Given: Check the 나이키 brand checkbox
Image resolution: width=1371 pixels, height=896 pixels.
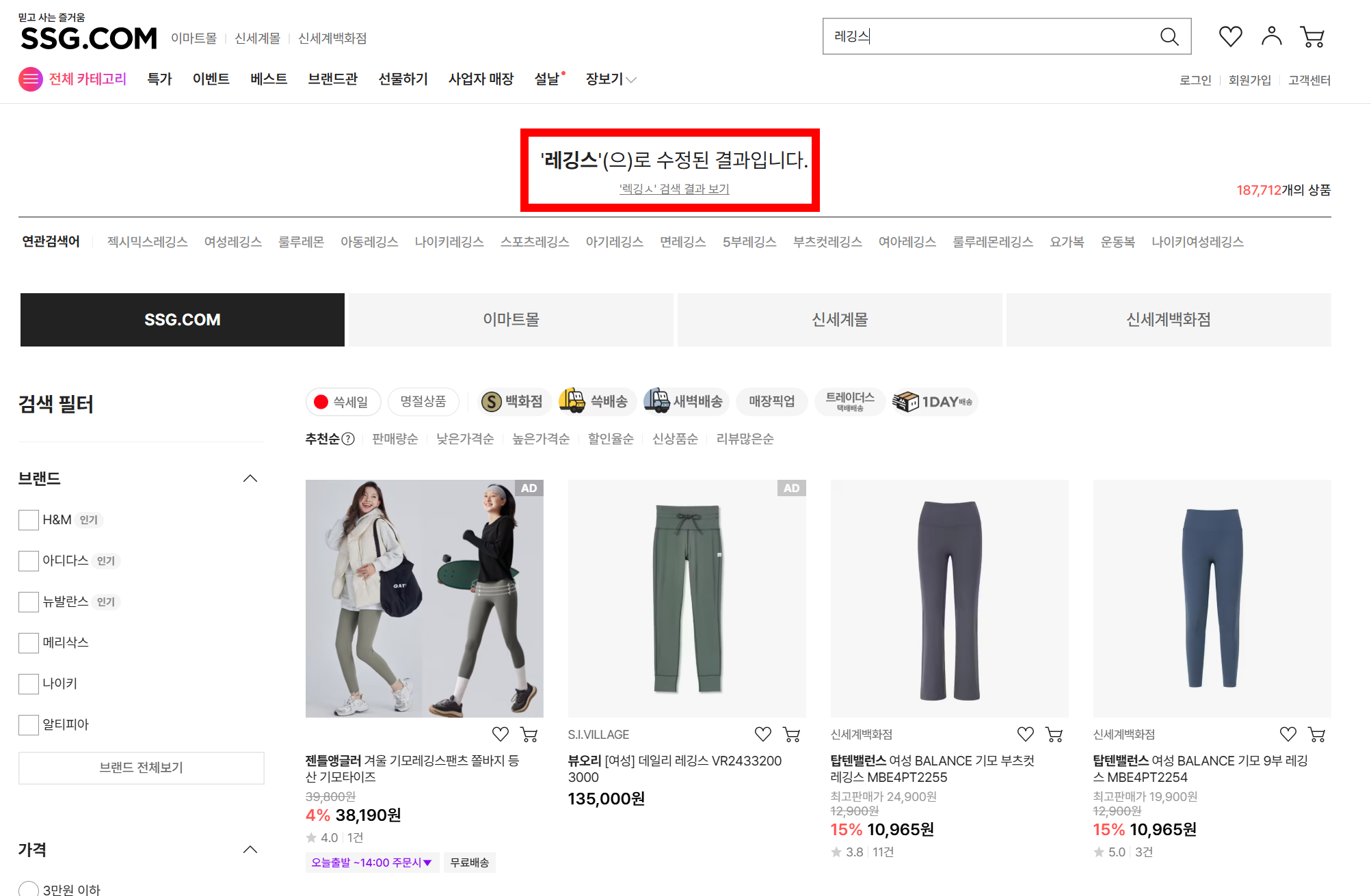Looking at the screenshot, I should pos(29,684).
